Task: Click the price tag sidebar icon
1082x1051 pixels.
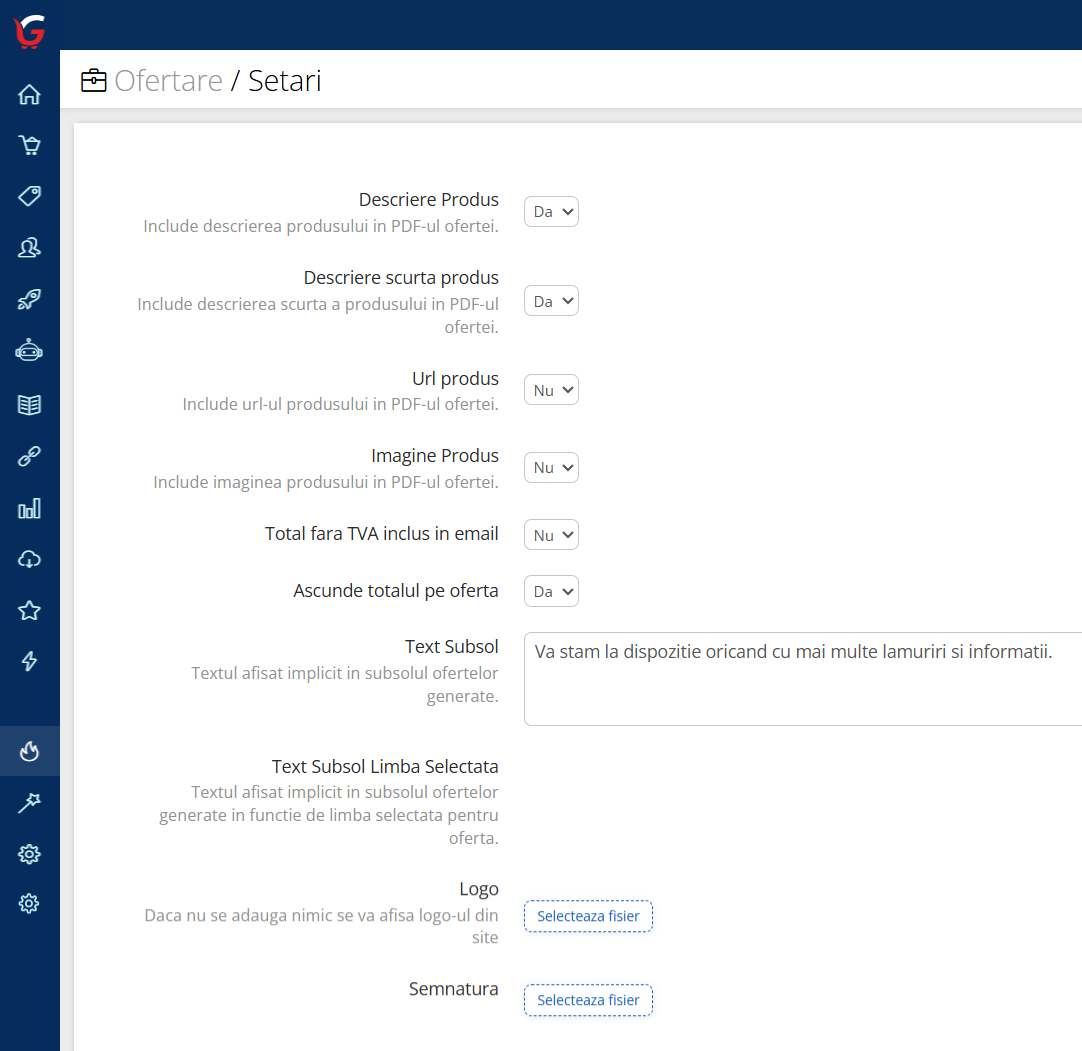Action: pyautogui.click(x=29, y=196)
